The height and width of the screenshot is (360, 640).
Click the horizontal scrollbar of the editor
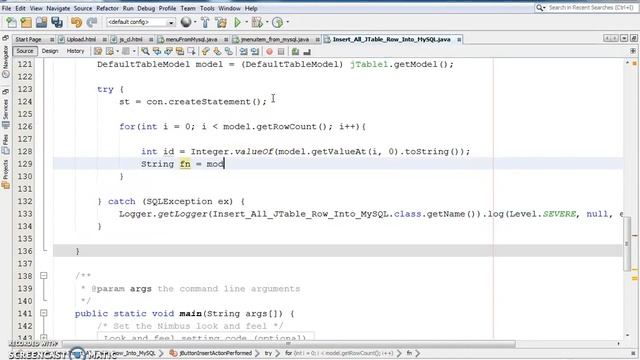pos(289,344)
